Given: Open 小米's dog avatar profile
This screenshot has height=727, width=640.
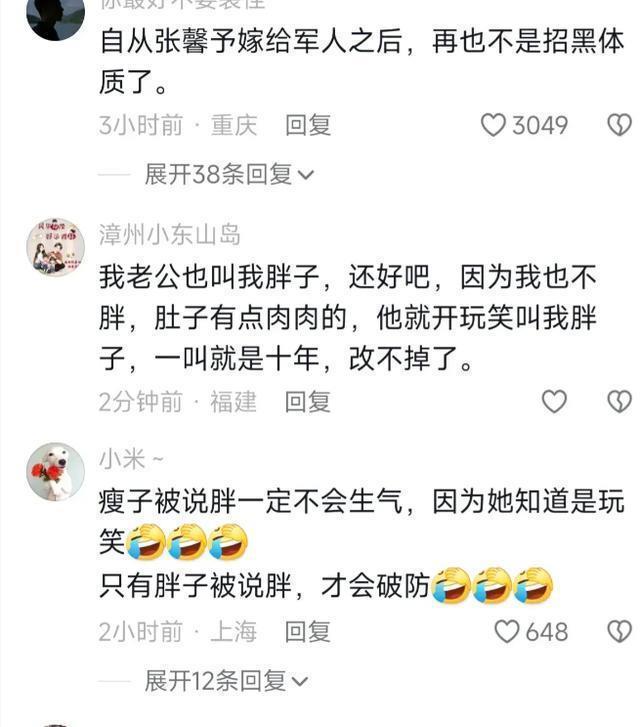Looking at the screenshot, I should click(x=56, y=472).
